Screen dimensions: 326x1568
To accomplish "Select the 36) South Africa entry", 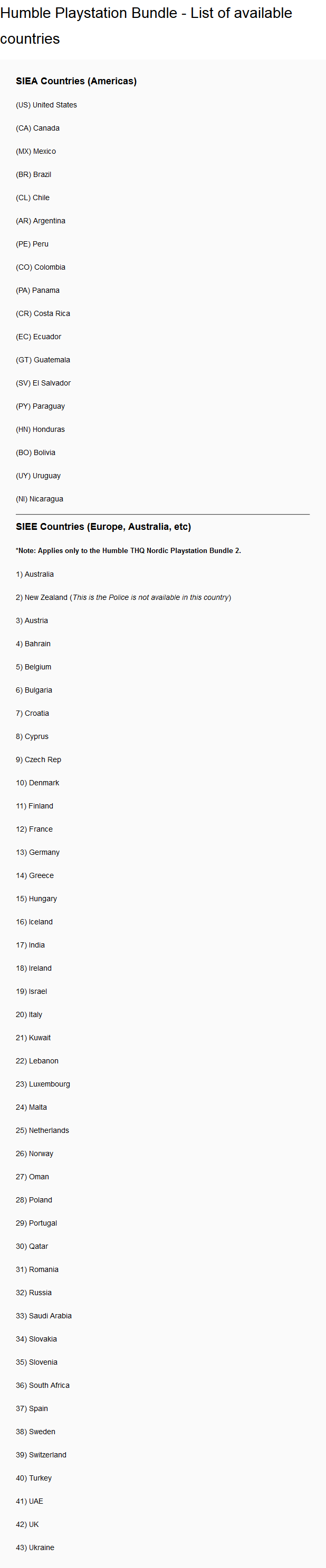I will (x=43, y=1385).
